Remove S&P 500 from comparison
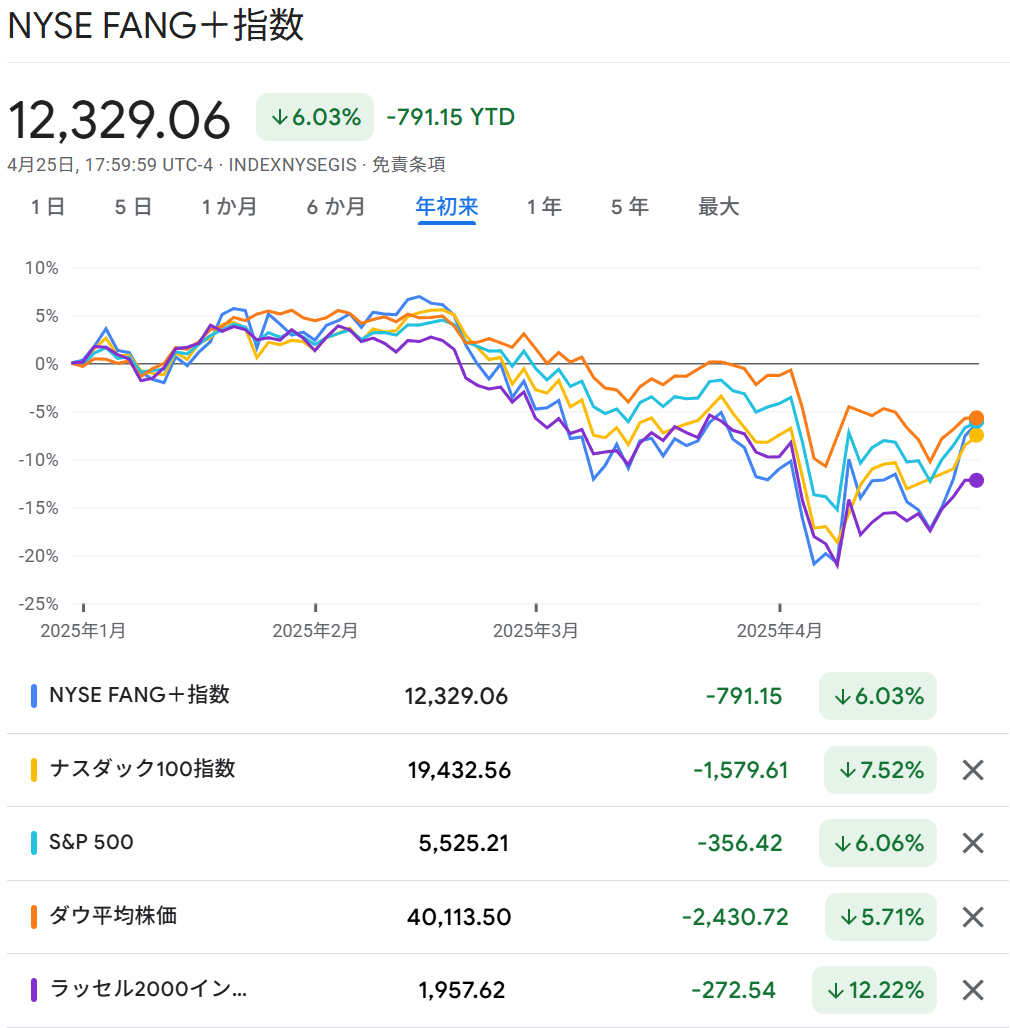This screenshot has width=1010, height=1028. (973, 843)
